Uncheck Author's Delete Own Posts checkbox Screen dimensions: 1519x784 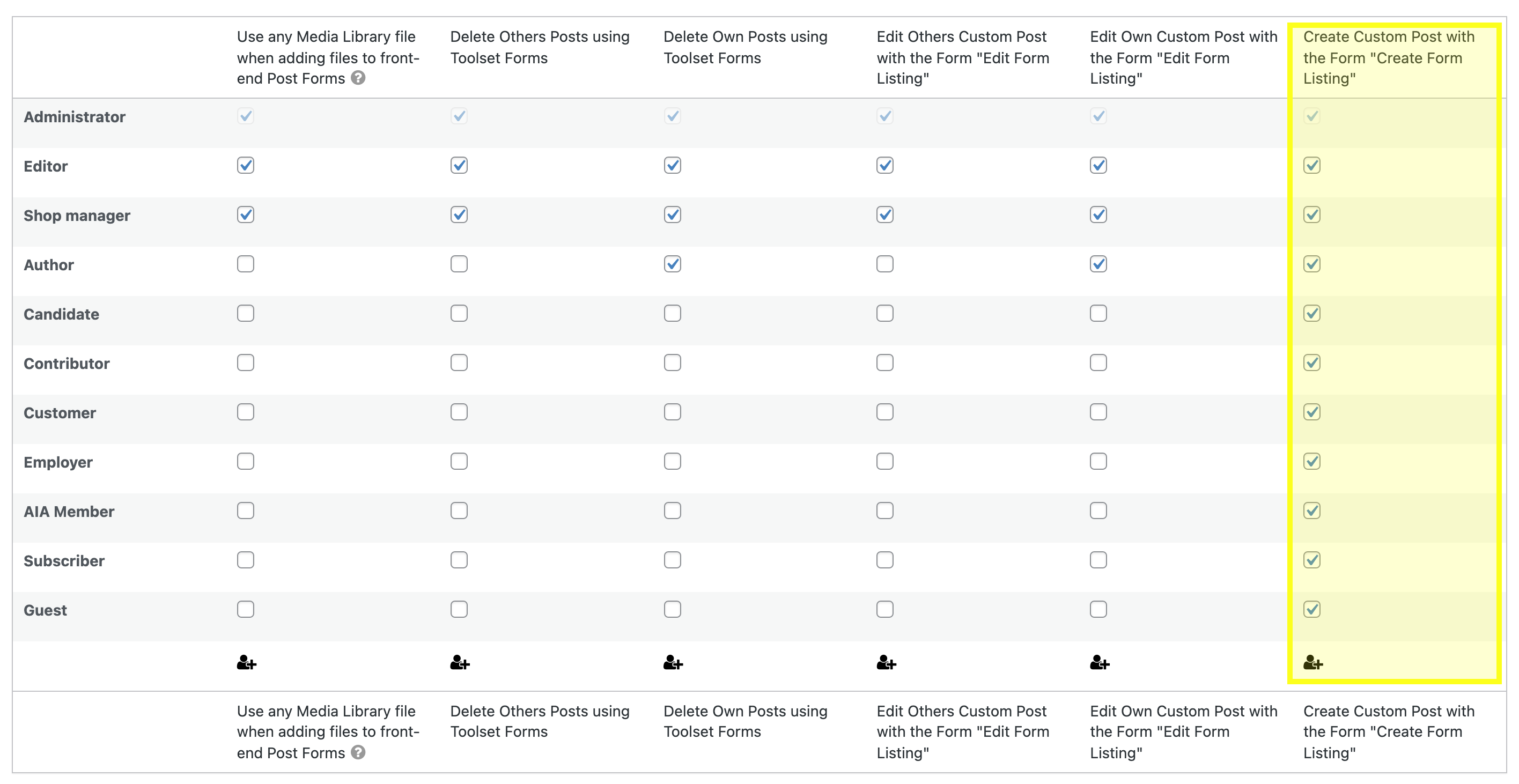[x=673, y=263]
